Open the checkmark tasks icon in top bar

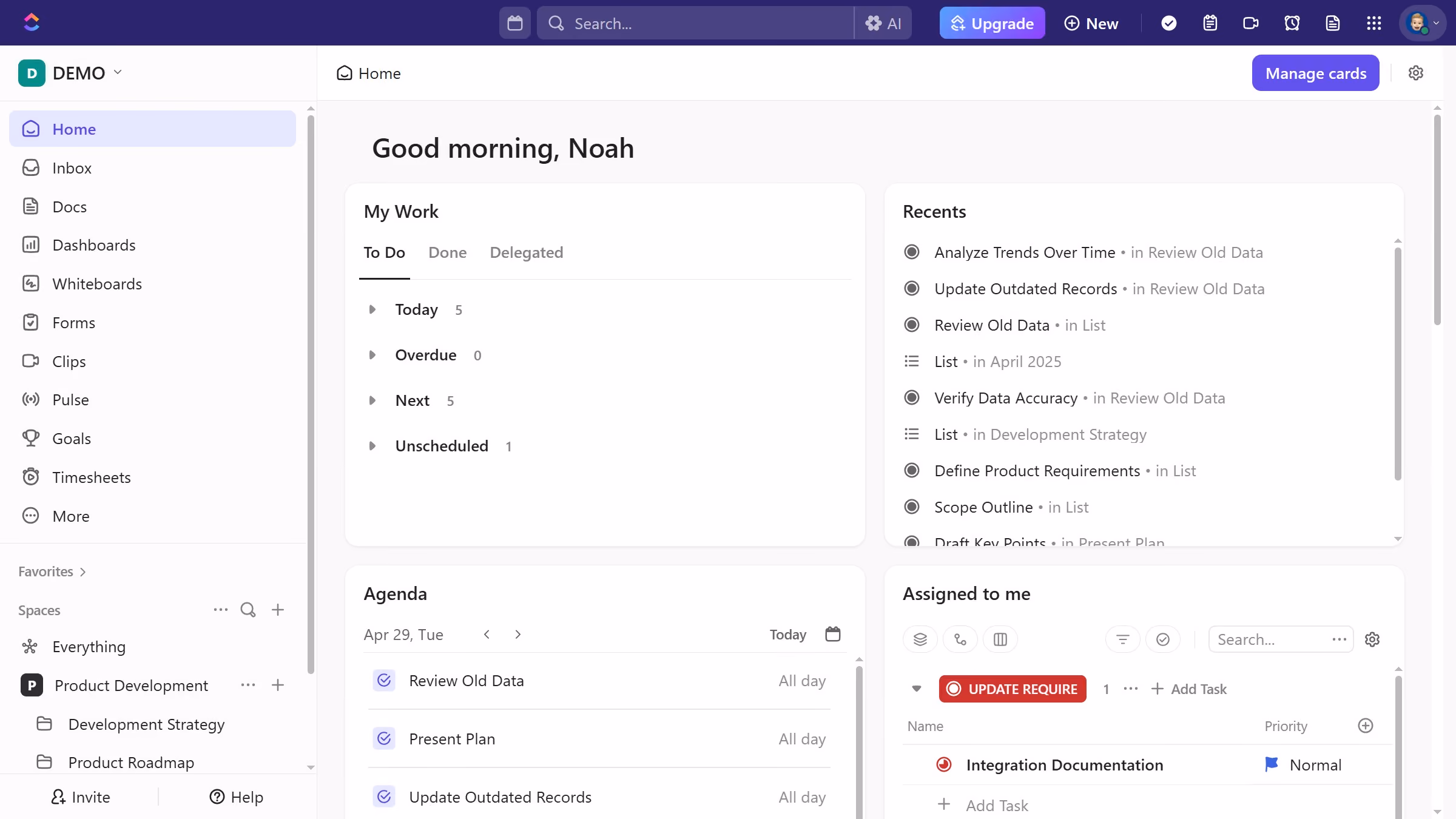tap(1169, 23)
